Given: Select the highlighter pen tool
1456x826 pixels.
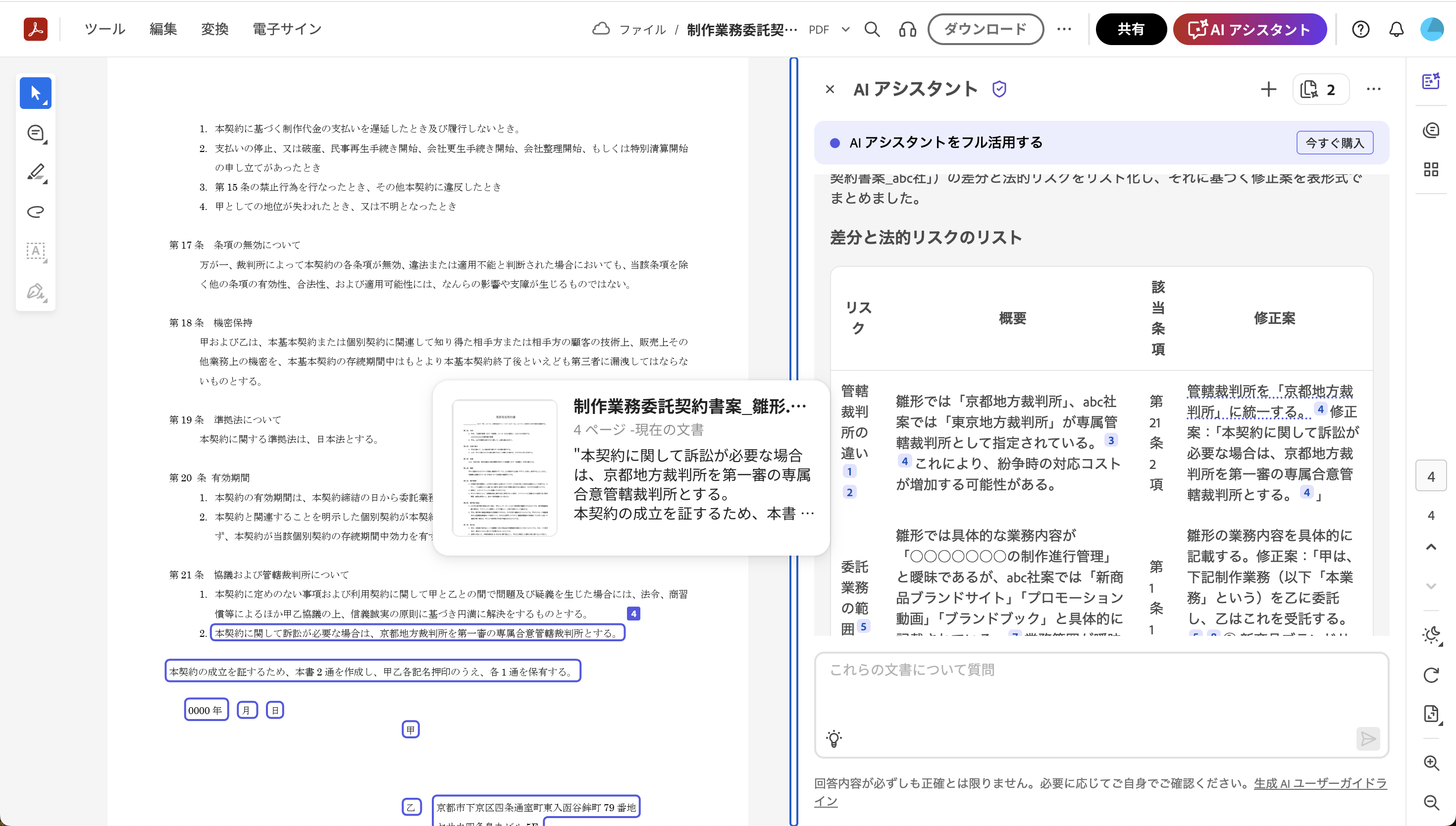Looking at the screenshot, I should pyautogui.click(x=35, y=172).
